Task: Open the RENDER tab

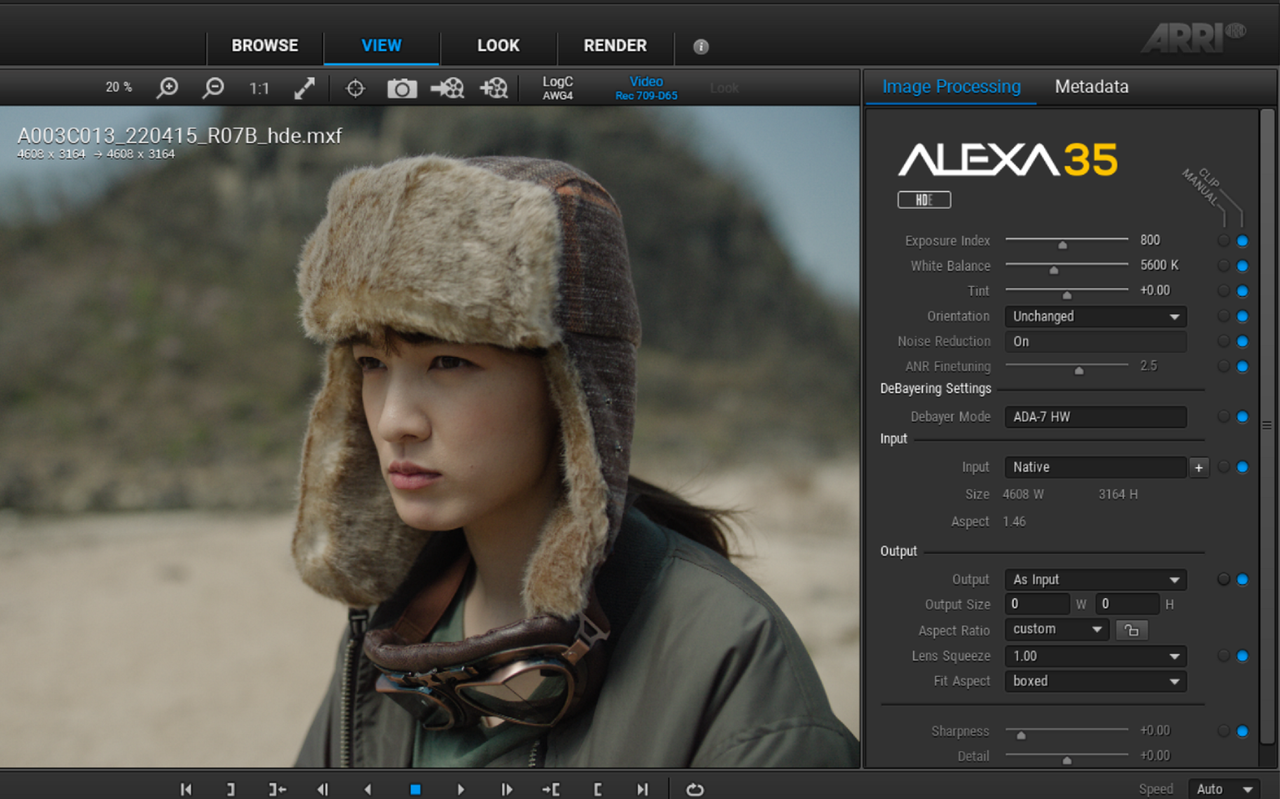Action: point(615,46)
